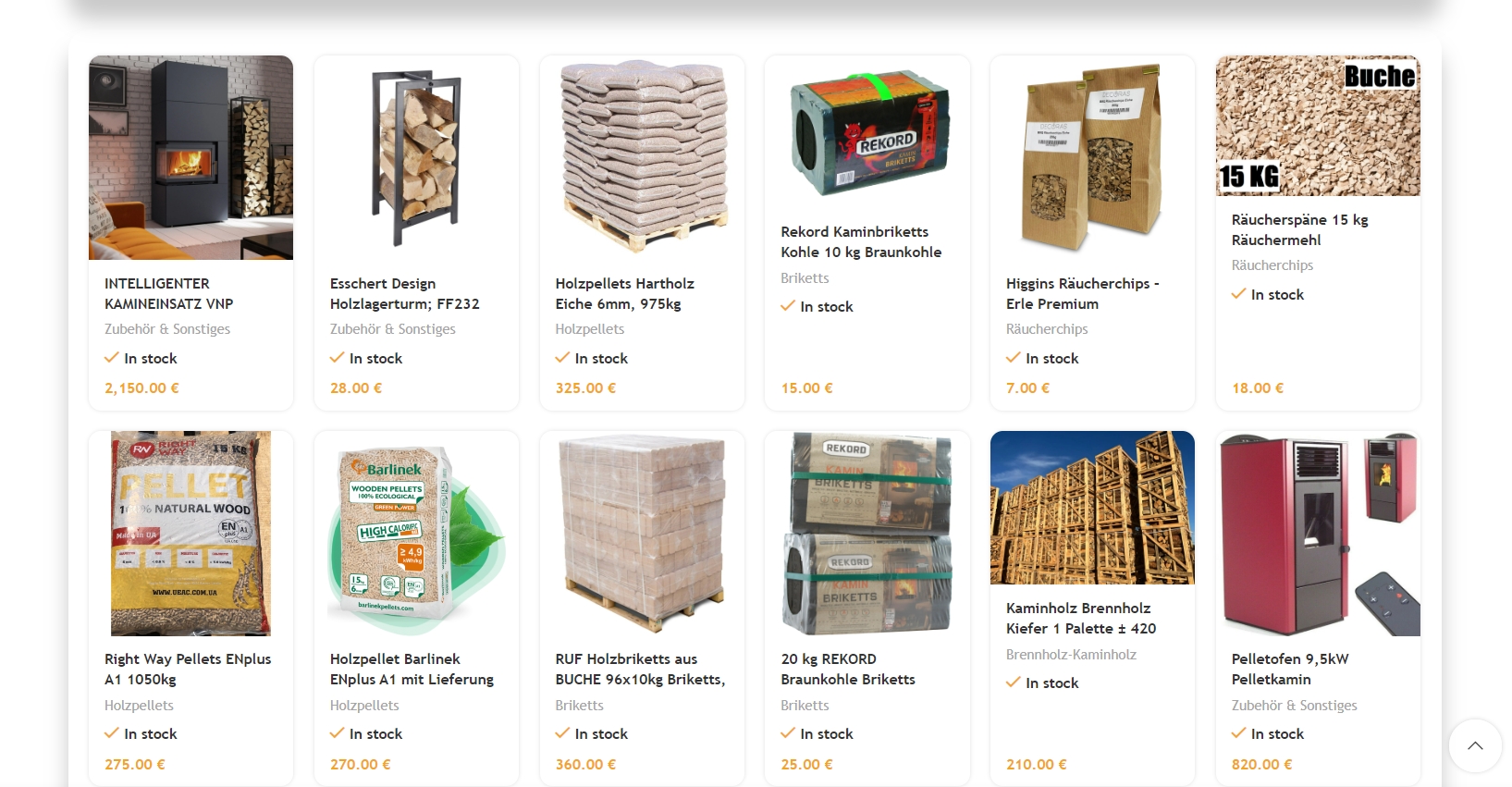1512x787 pixels.
Task: Open the Rekord Kaminbriketts Kohle title link
Action: coord(861,241)
